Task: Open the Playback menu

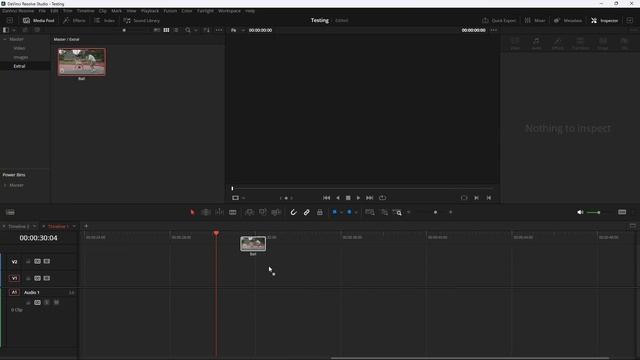Action: (150, 11)
